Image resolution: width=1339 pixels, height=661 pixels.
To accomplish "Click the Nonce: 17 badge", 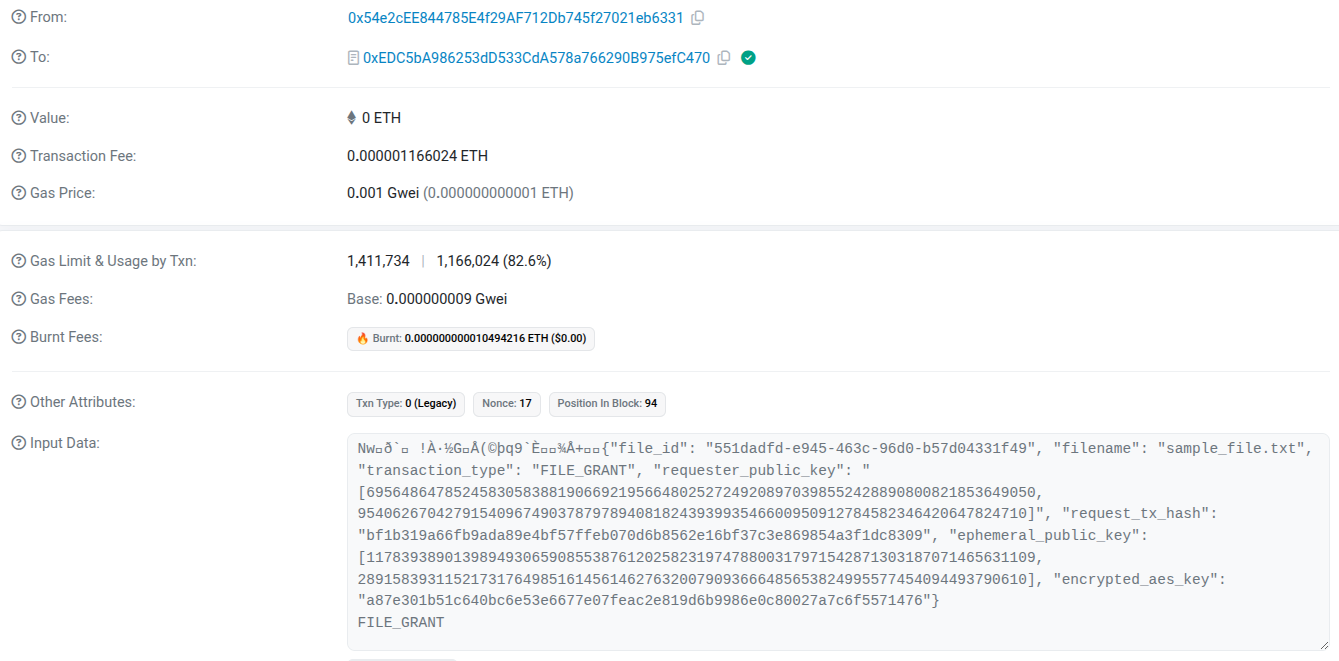I will pyautogui.click(x=507, y=404).
